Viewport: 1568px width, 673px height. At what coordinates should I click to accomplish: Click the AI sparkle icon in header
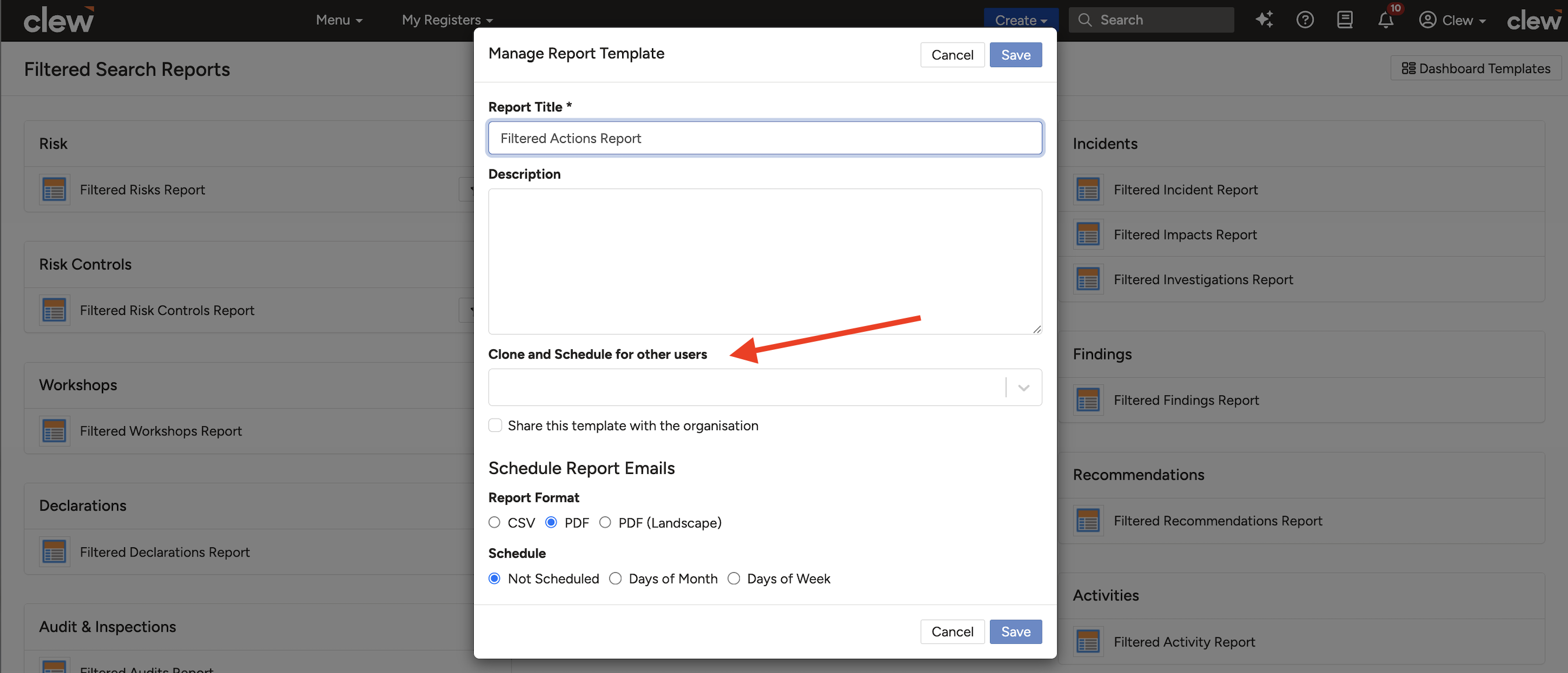click(x=1264, y=19)
